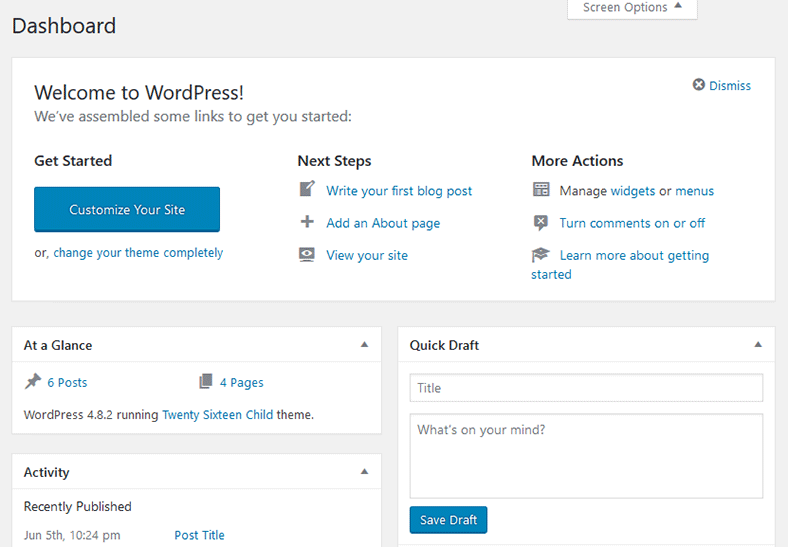This screenshot has width=788, height=547.
Task: Collapse the Activity panel
Action: click(x=365, y=472)
